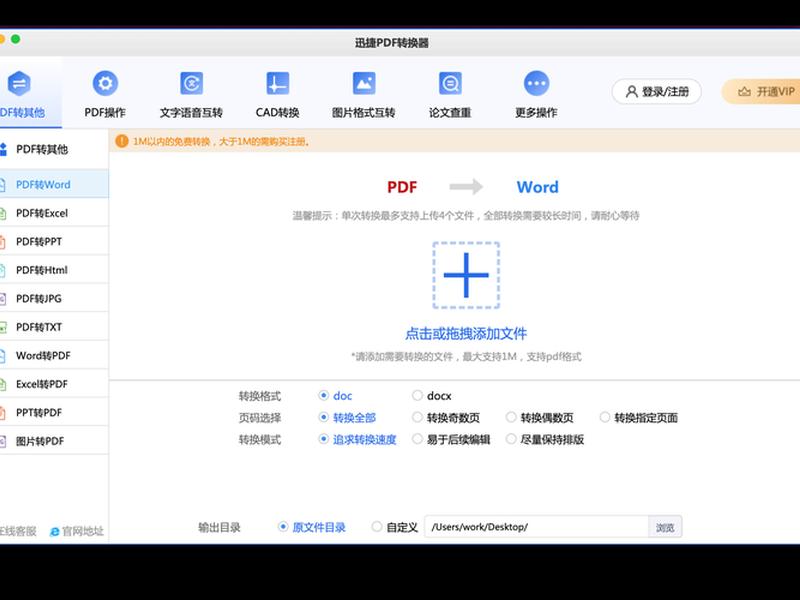This screenshot has height=600, width=800.
Task: Select 尽量保持排版 conversion mode
Action: [511, 439]
